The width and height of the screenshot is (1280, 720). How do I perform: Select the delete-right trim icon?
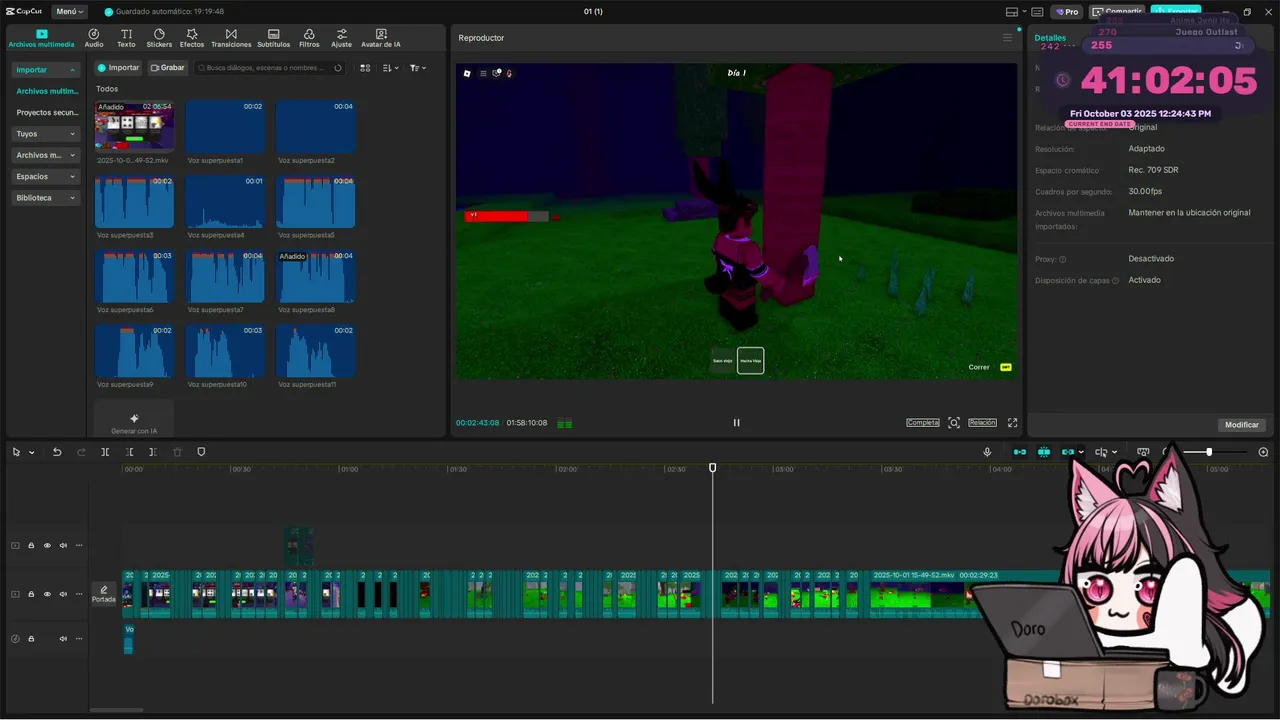(x=153, y=452)
